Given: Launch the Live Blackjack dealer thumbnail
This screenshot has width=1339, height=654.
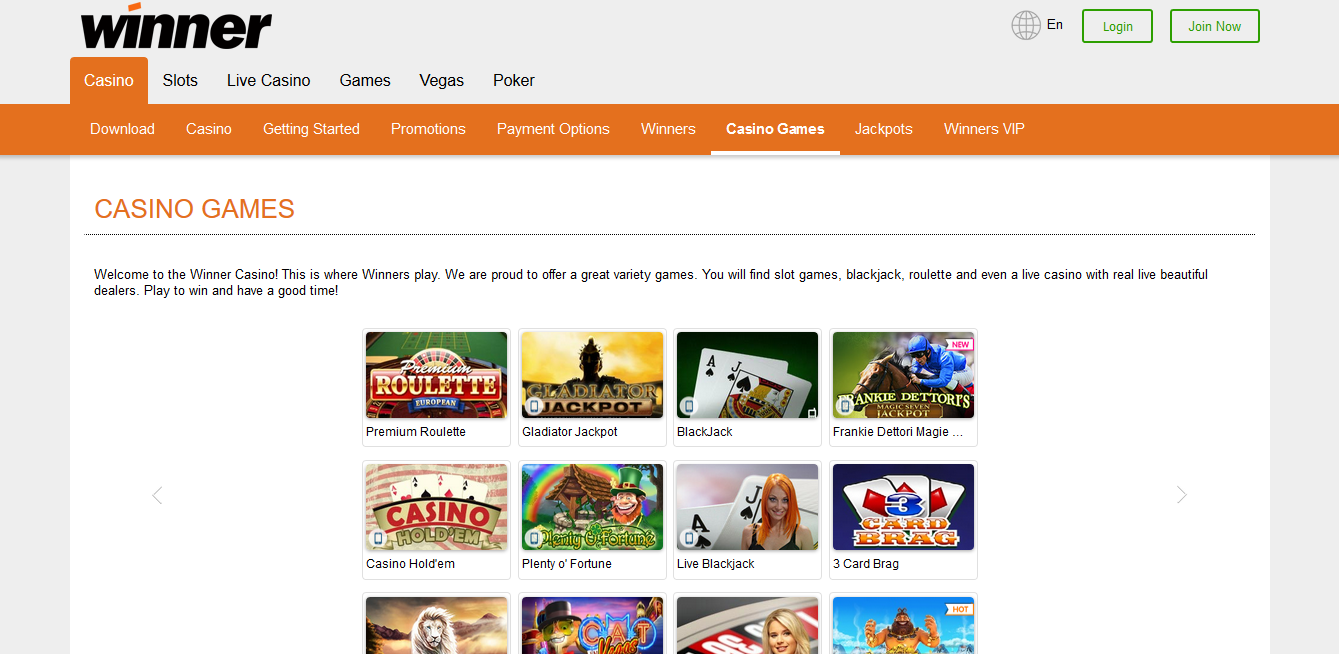Looking at the screenshot, I should tap(748, 507).
